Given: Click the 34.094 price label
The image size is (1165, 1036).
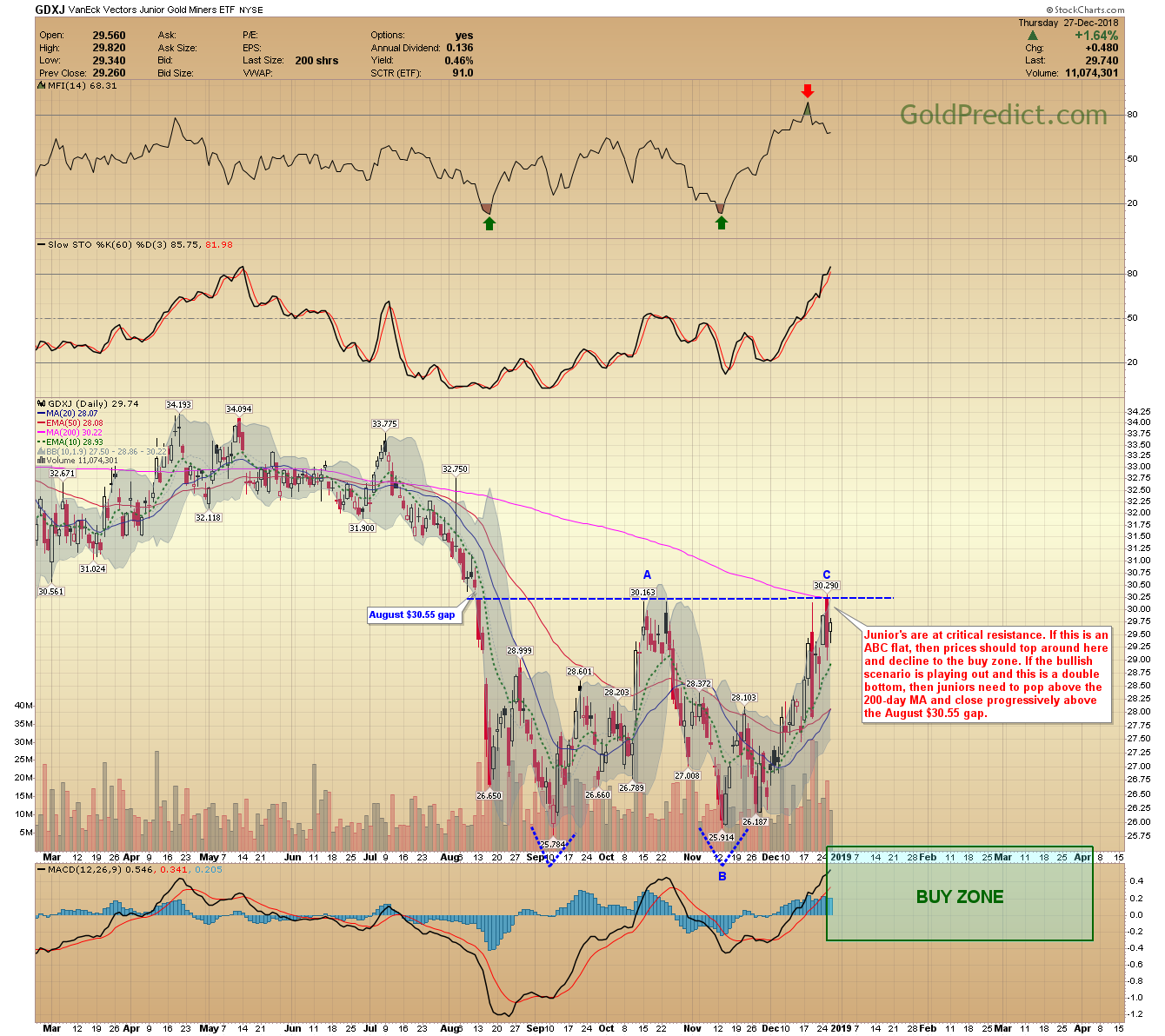Looking at the screenshot, I should (x=239, y=409).
